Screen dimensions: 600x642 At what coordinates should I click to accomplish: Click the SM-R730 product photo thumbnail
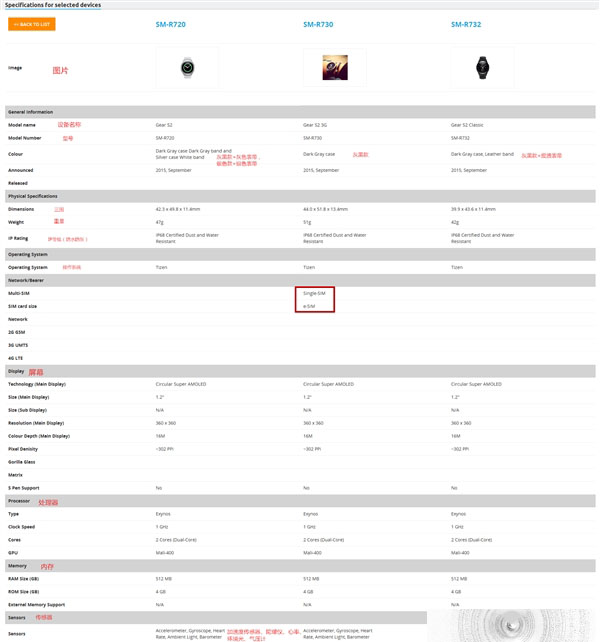pos(335,68)
